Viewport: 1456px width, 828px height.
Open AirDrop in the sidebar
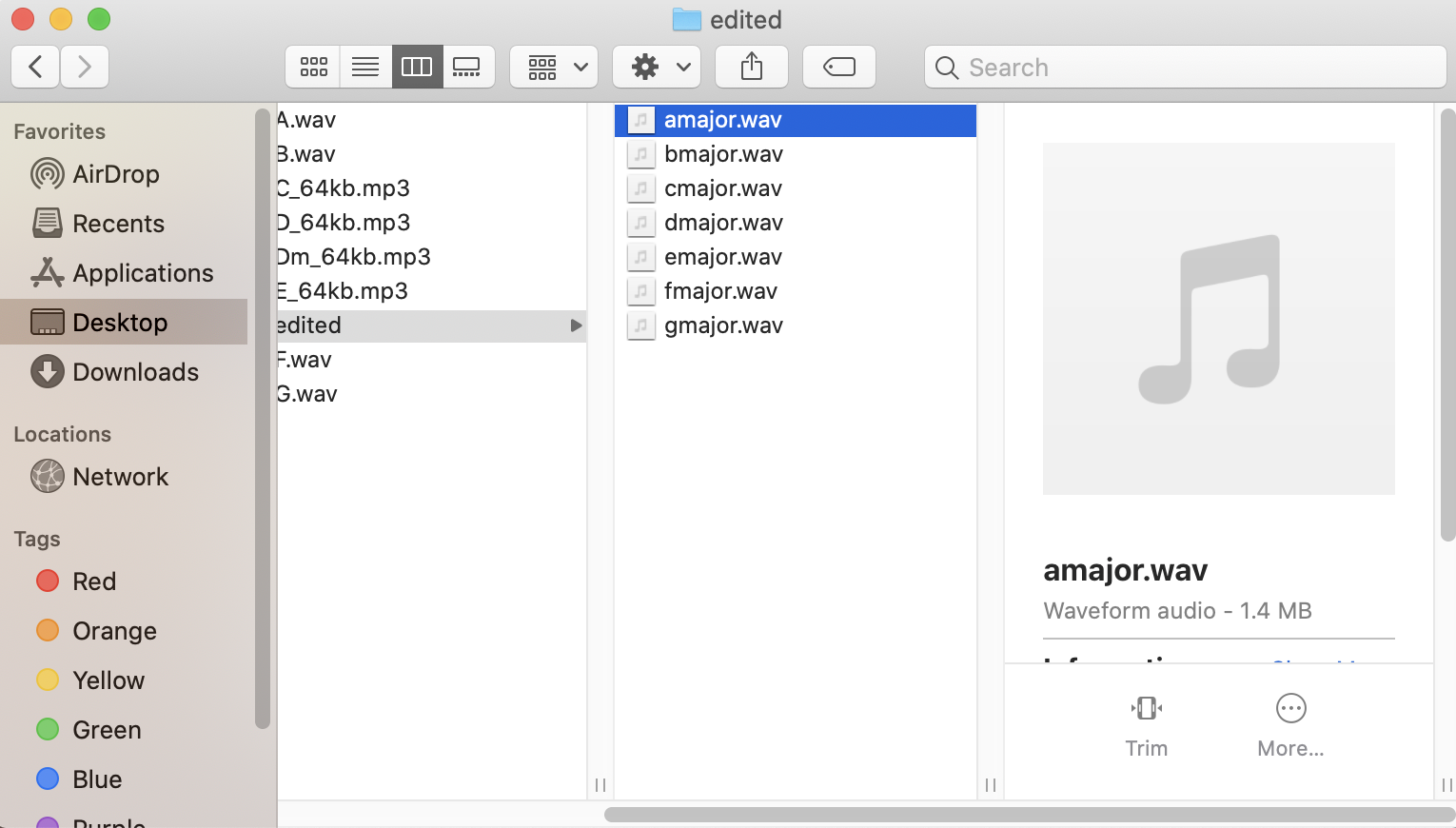124,174
